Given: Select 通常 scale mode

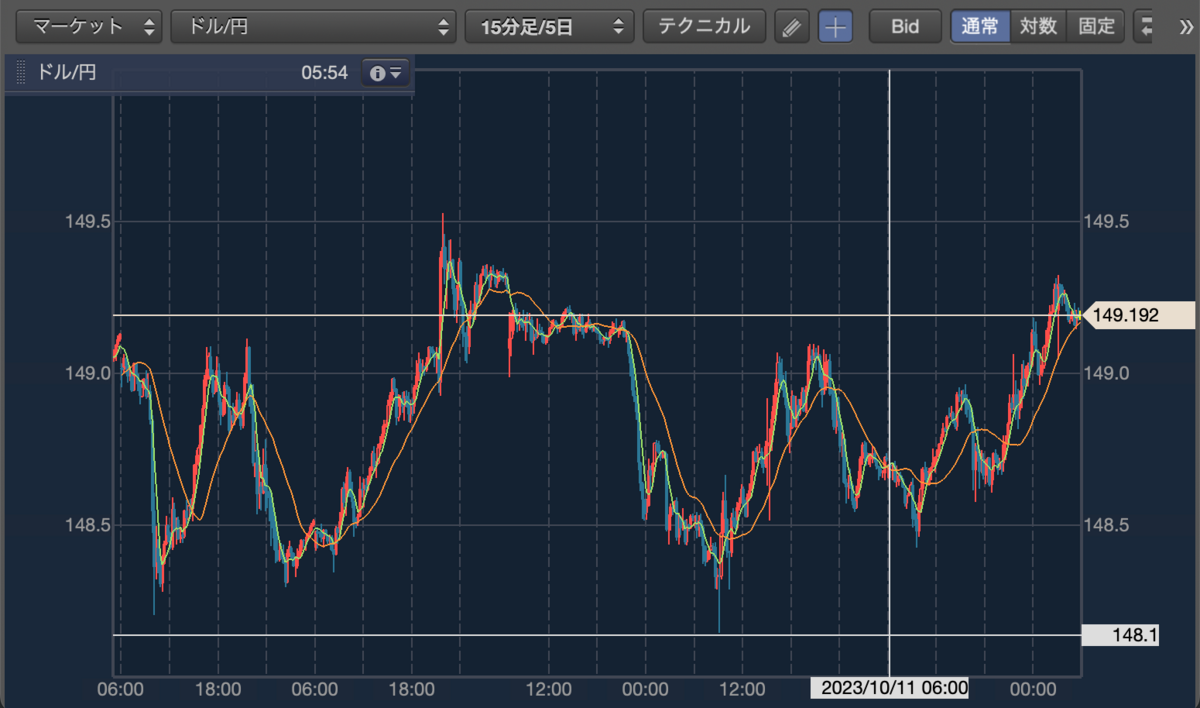Looking at the screenshot, I should click(x=980, y=27).
